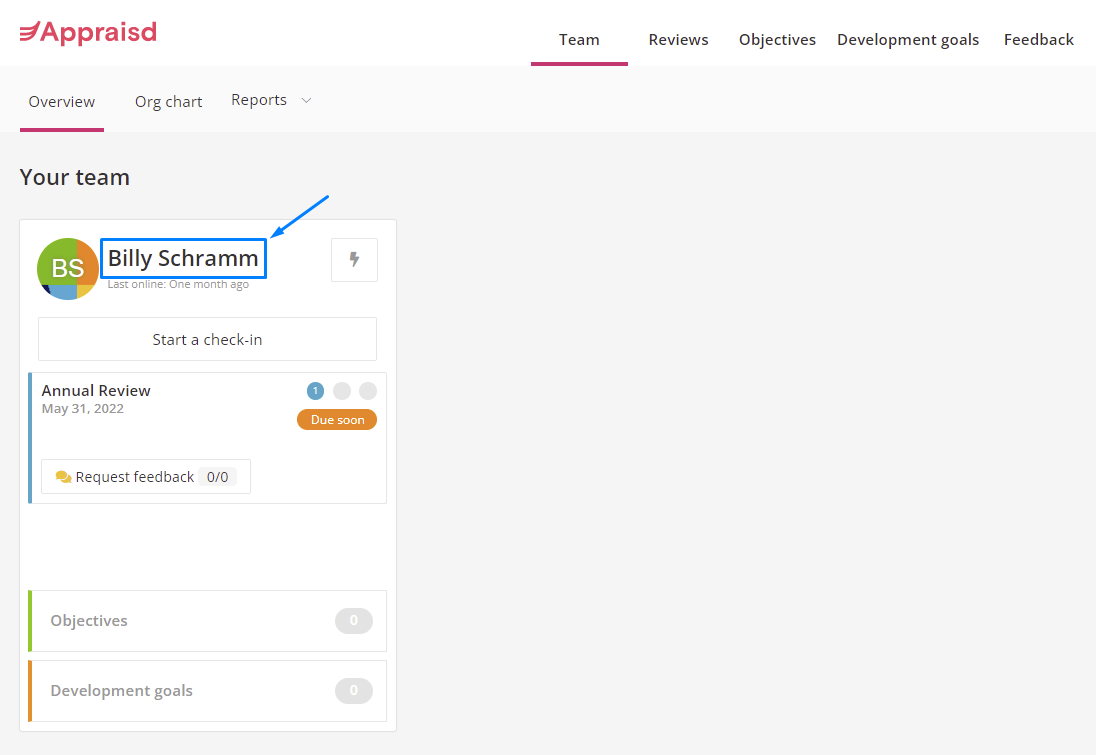
Task: Click the Appraisd logo
Action: [x=88, y=32]
